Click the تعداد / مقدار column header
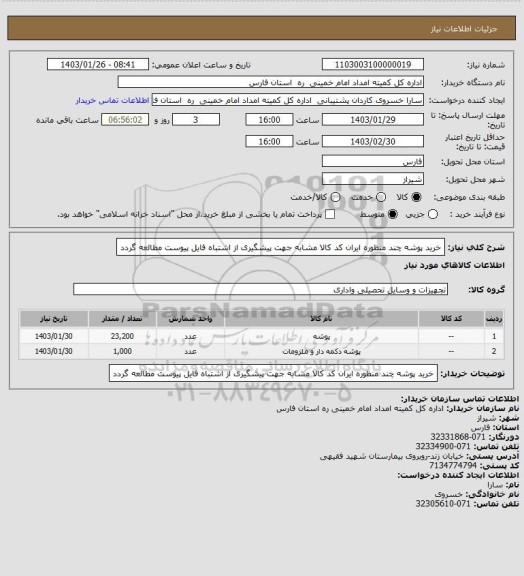This screenshot has width=524, height=576. [122, 319]
